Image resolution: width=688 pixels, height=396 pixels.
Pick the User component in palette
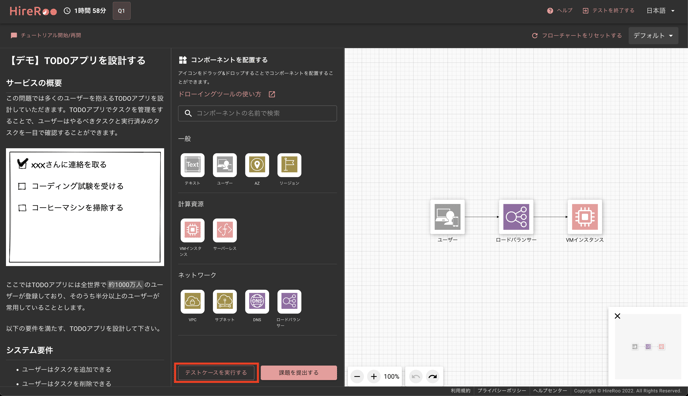[225, 165]
